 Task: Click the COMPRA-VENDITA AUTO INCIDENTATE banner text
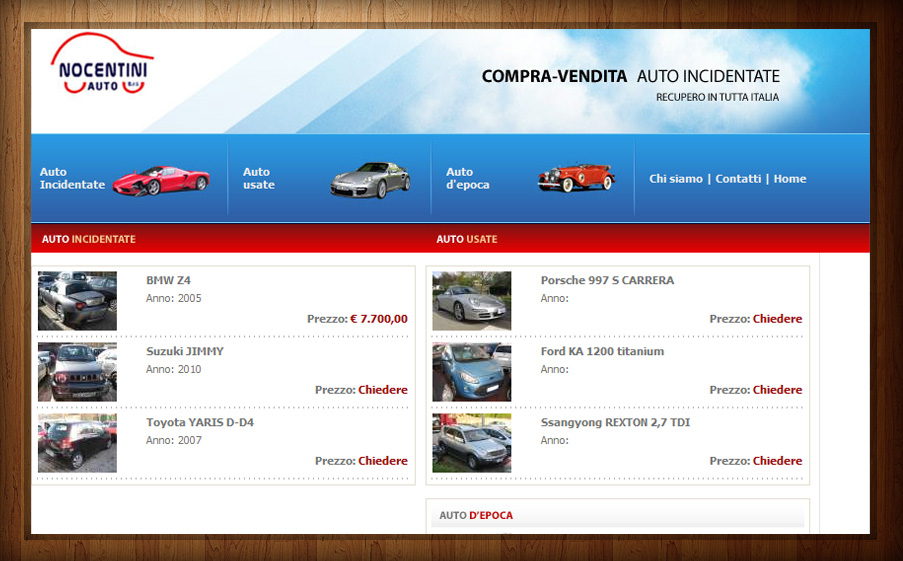point(631,76)
